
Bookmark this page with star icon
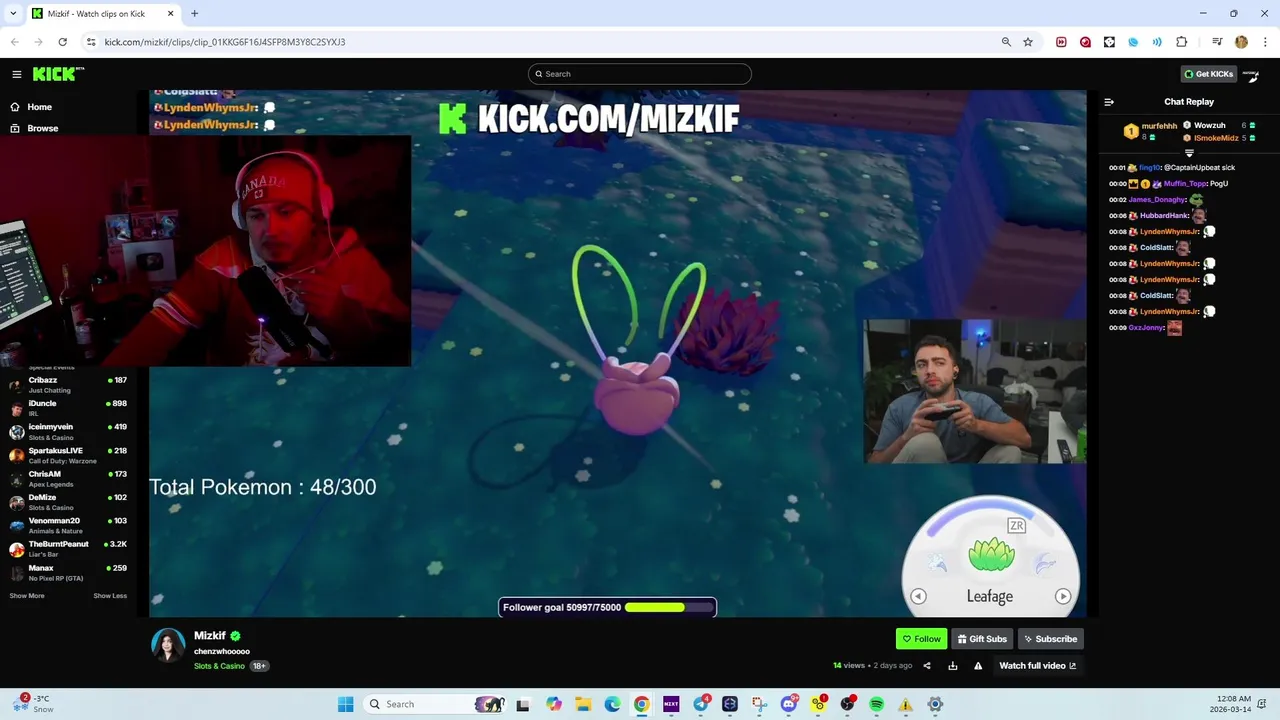[x=1028, y=42]
